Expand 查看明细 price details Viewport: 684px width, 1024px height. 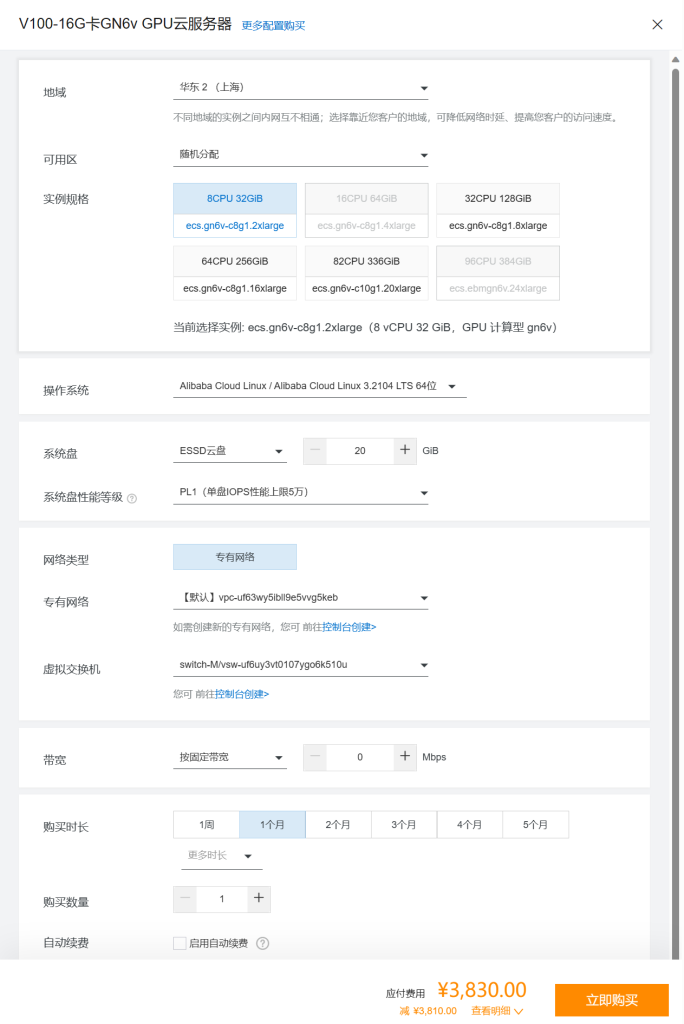click(497, 1011)
